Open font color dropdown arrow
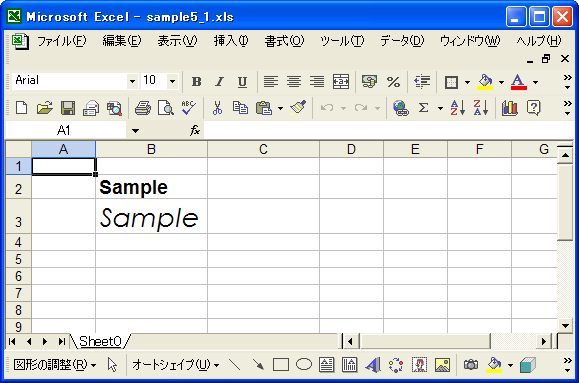The width and height of the screenshot is (579, 383). coord(535,82)
